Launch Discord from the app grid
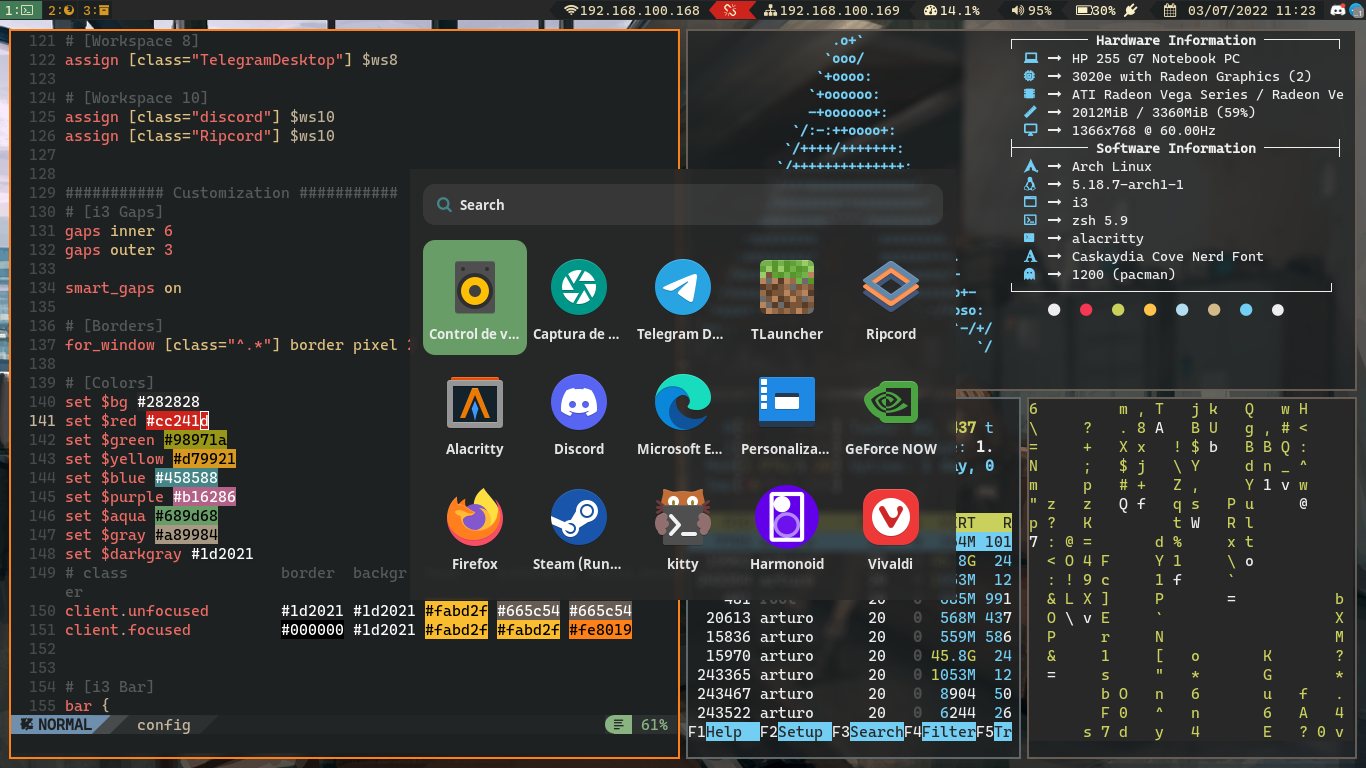Image resolution: width=1366 pixels, height=768 pixels. pos(579,412)
